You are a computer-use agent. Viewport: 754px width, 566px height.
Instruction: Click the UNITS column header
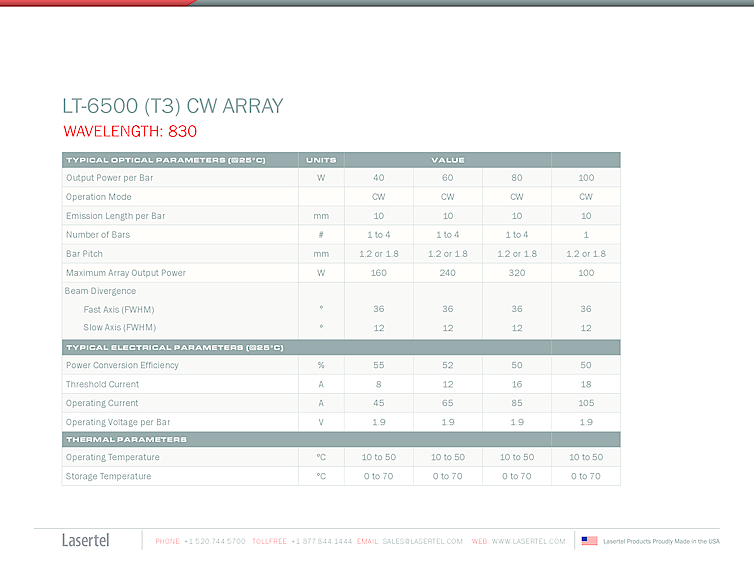click(321, 160)
